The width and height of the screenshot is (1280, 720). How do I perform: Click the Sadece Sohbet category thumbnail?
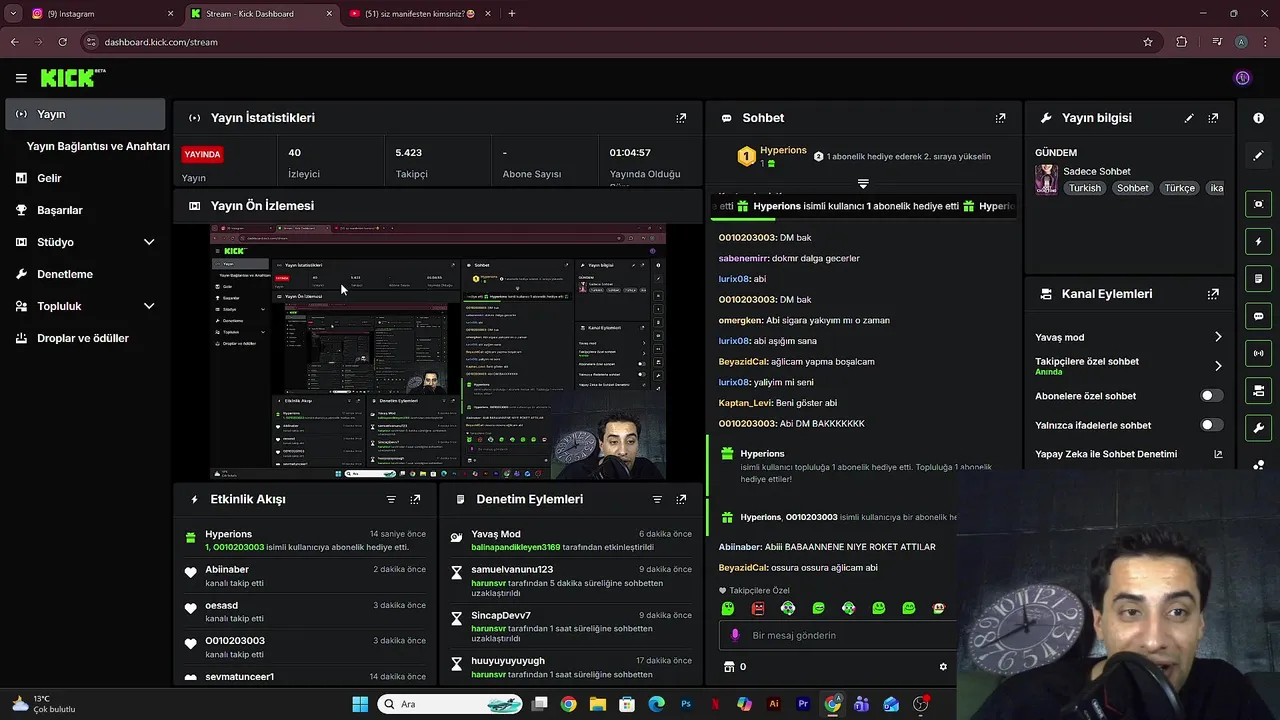point(1046,180)
